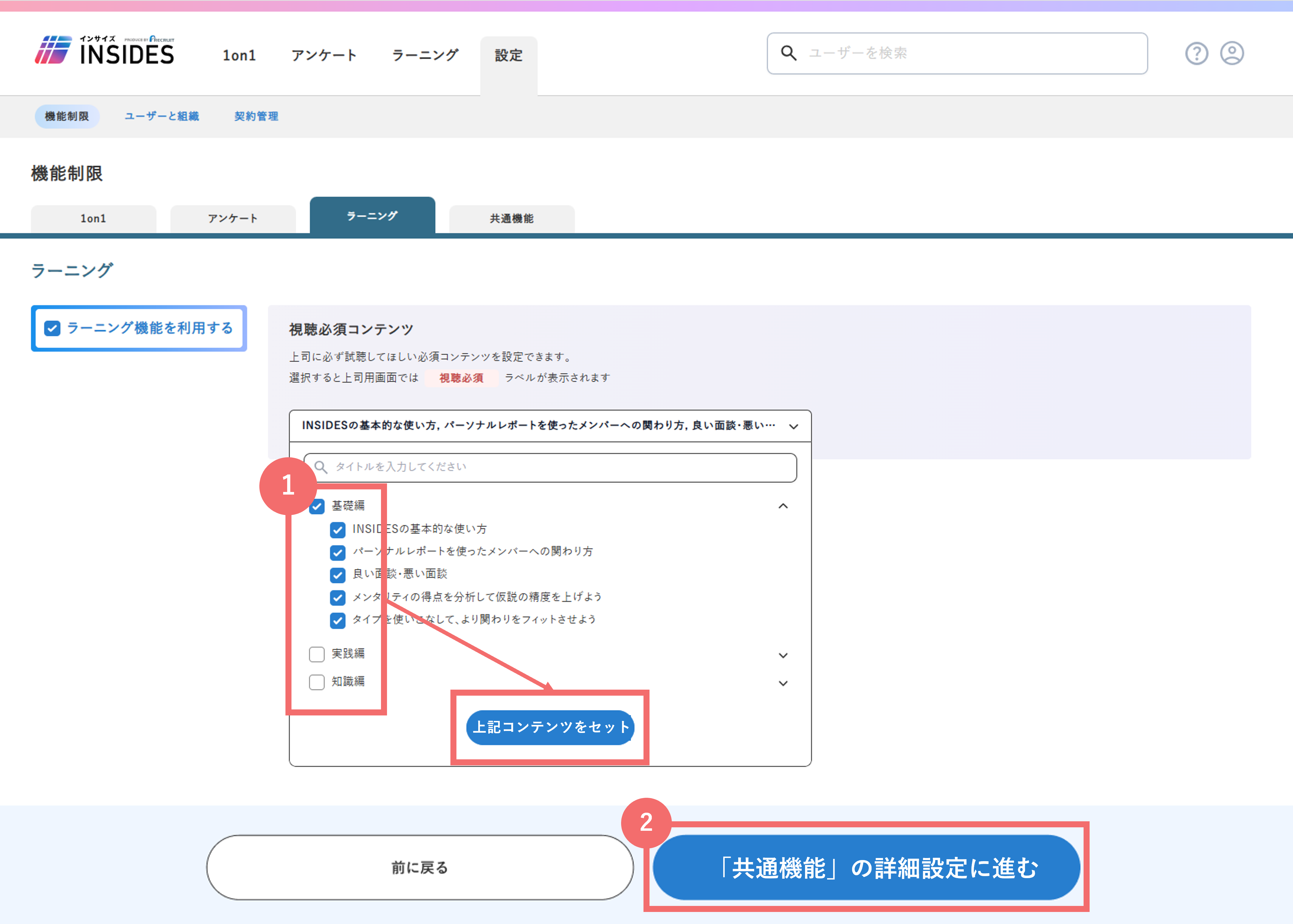The image size is (1293, 924).
Task: Select the 機能制限 sub-navigation pill
Action: (67, 116)
